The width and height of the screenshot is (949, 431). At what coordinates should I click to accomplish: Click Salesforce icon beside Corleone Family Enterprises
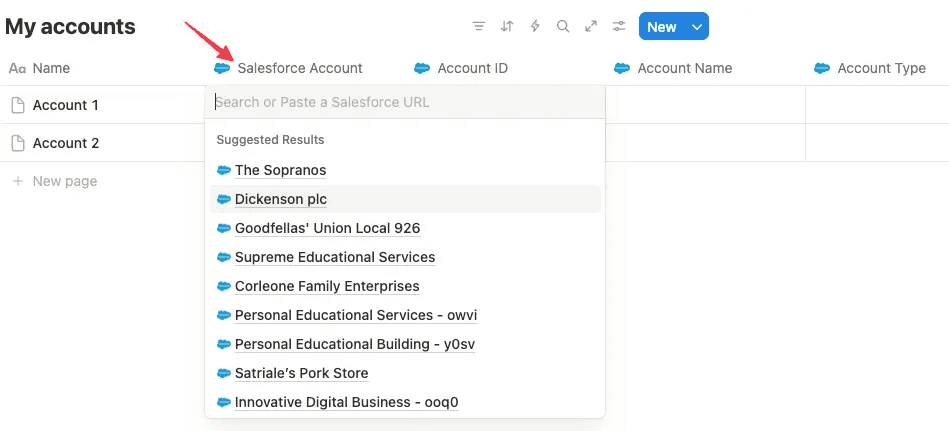(x=224, y=286)
